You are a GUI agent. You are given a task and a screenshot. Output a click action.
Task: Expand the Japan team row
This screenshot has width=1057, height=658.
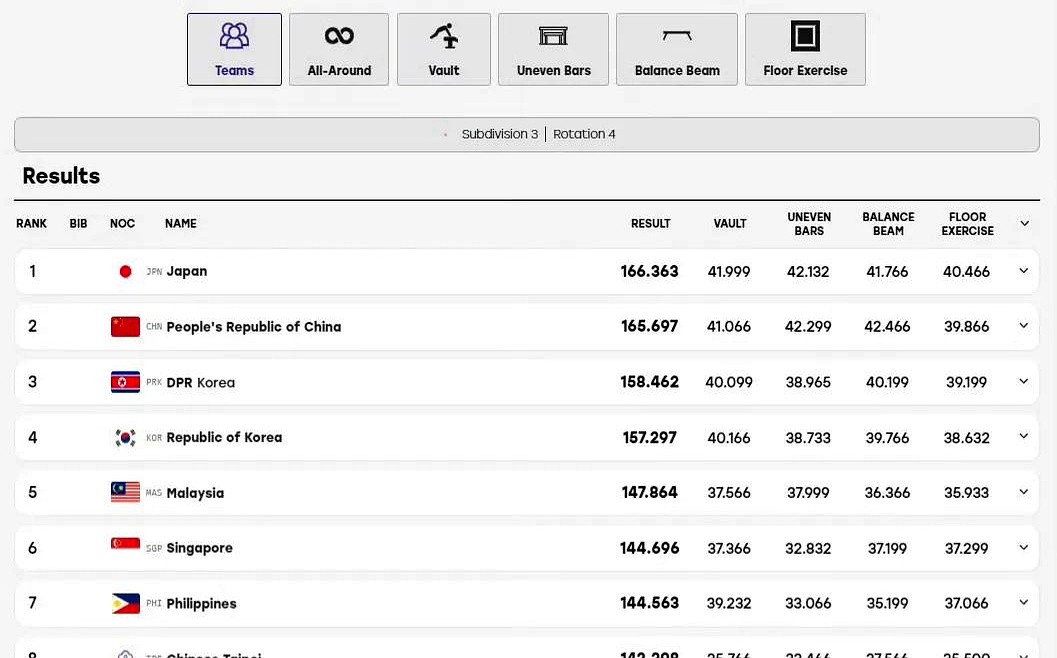(1023, 271)
